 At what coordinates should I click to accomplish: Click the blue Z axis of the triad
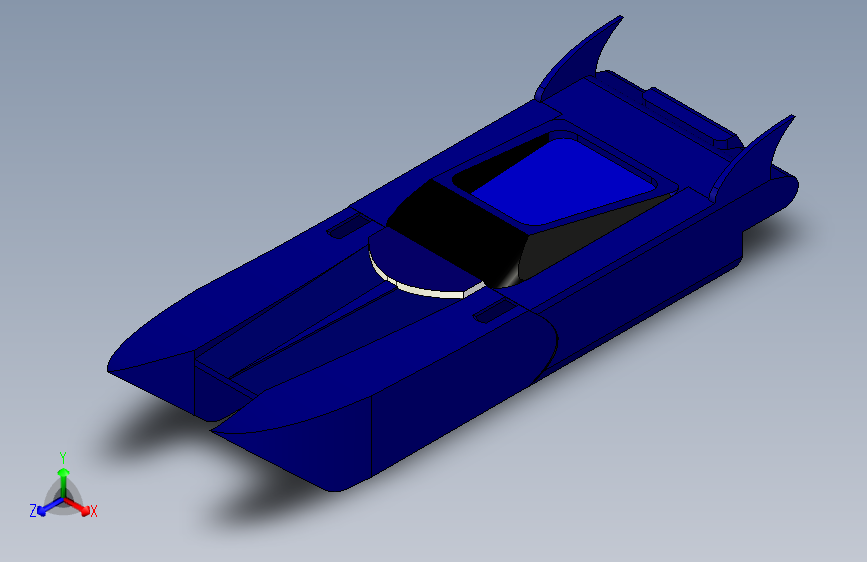click(50, 507)
